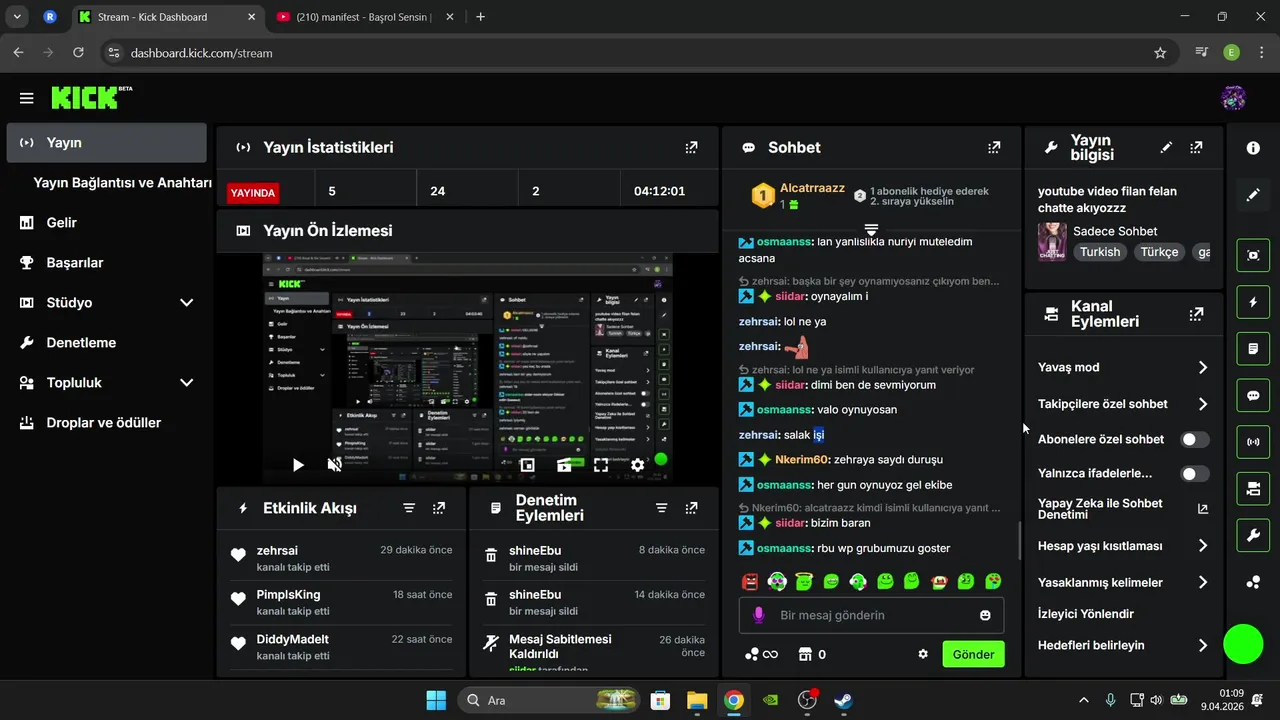The height and width of the screenshot is (720, 1280).
Task: Switch to the YouTube manifest browser tab
Action: [365, 17]
